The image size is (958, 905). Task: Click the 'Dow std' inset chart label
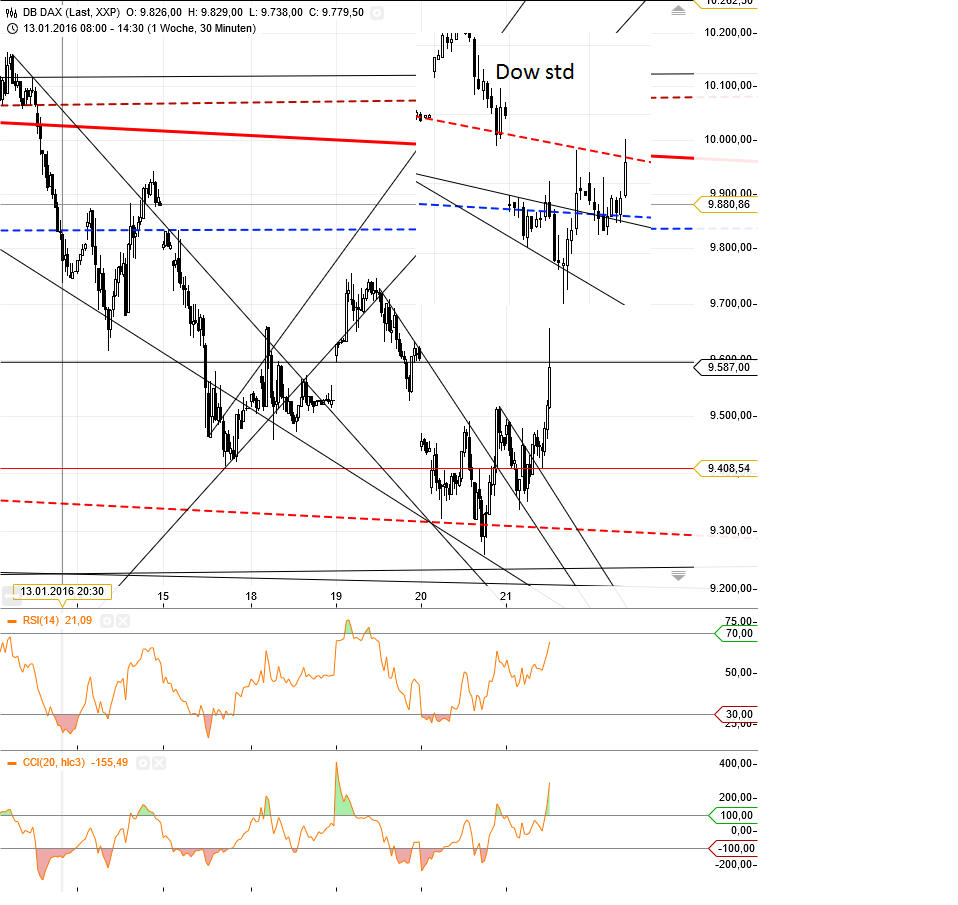click(x=536, y=71)
